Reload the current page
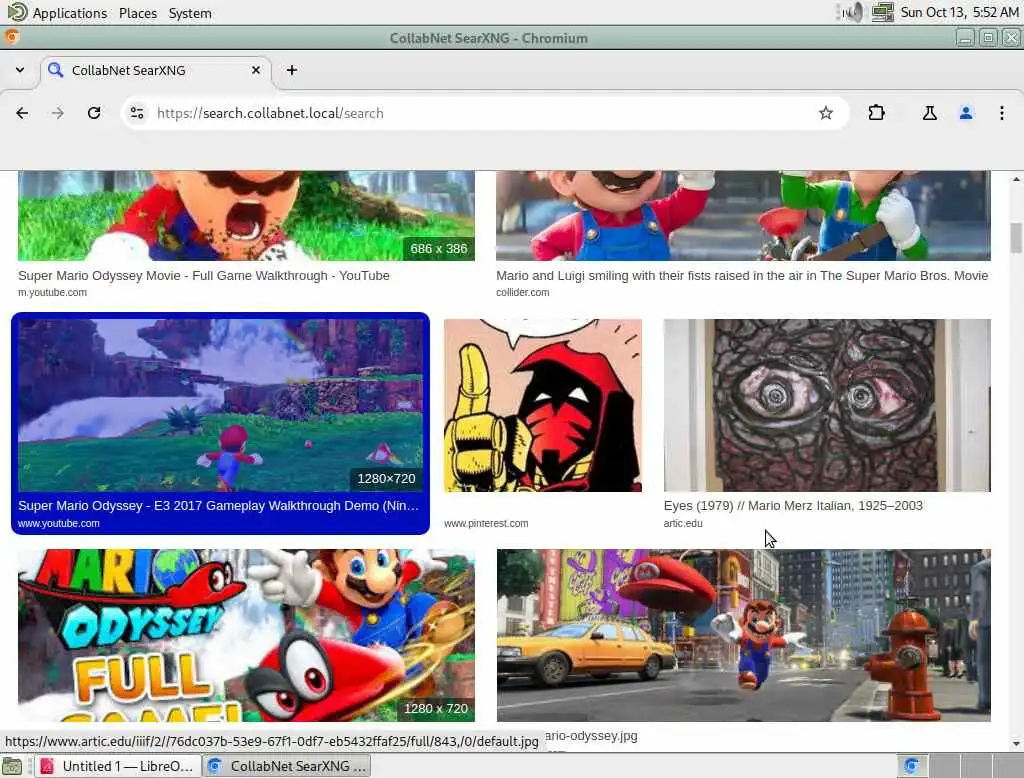Screen dimensions: 1024x778 coord(94,113)
